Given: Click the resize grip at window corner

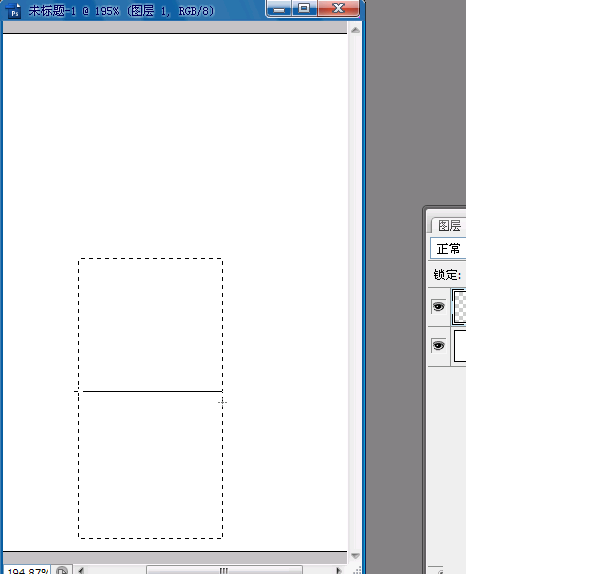Looking at the screenshot, I should [x=357, y=570].
